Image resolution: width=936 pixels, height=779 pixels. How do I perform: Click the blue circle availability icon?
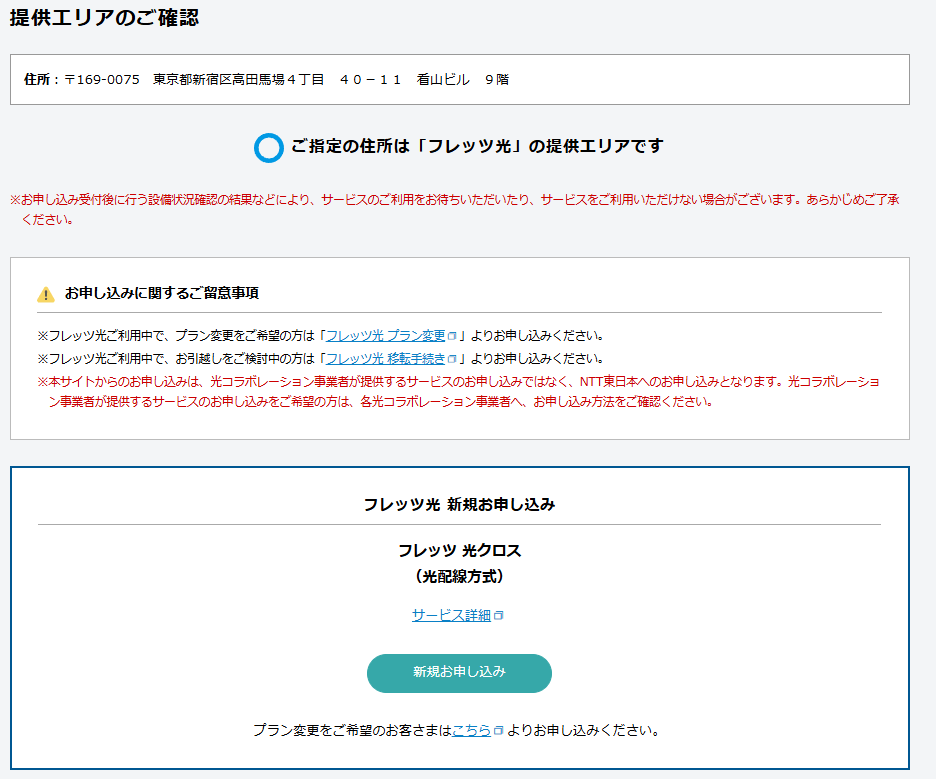tap(269, 147)
